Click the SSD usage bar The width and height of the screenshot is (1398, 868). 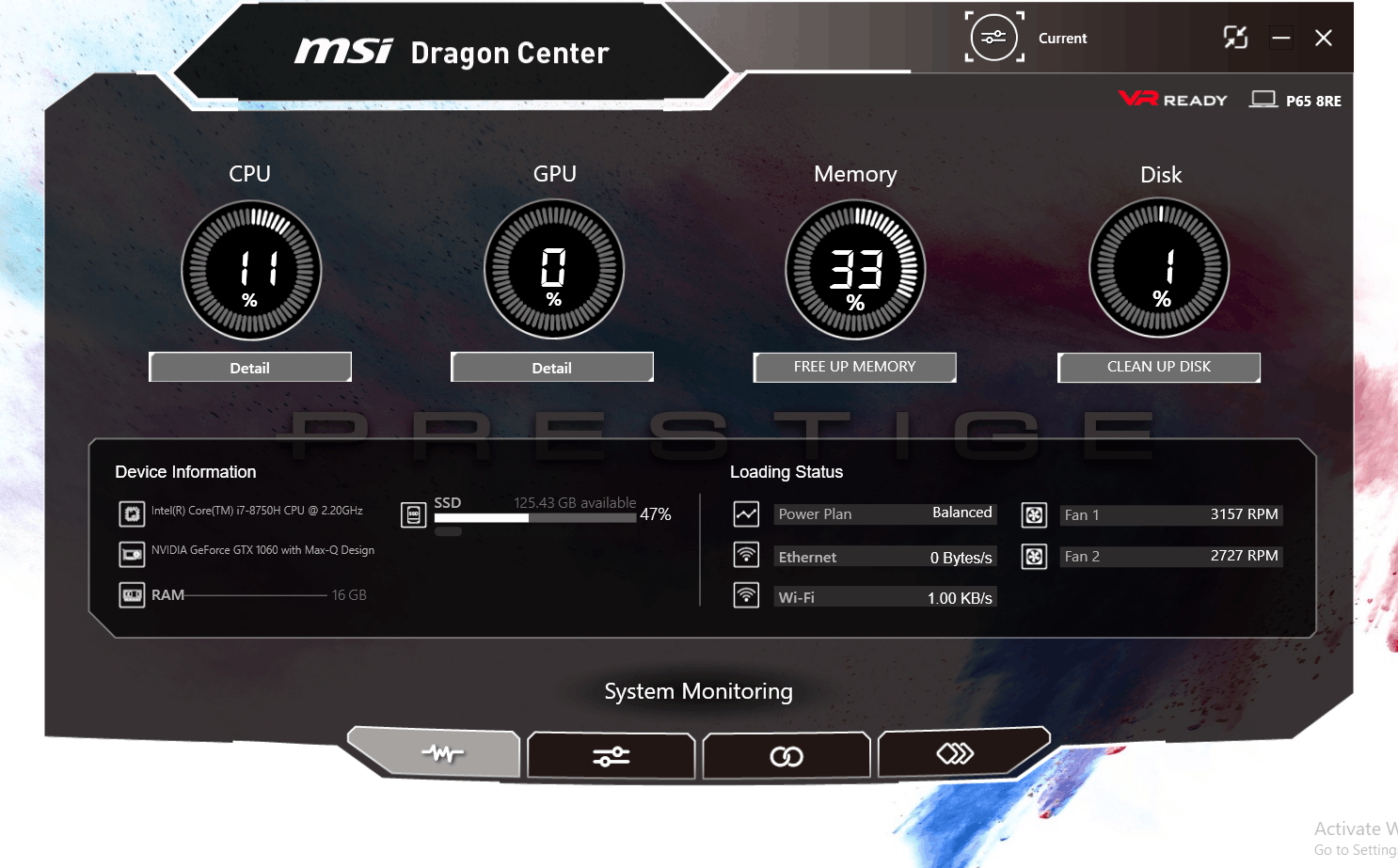[535, 517]
